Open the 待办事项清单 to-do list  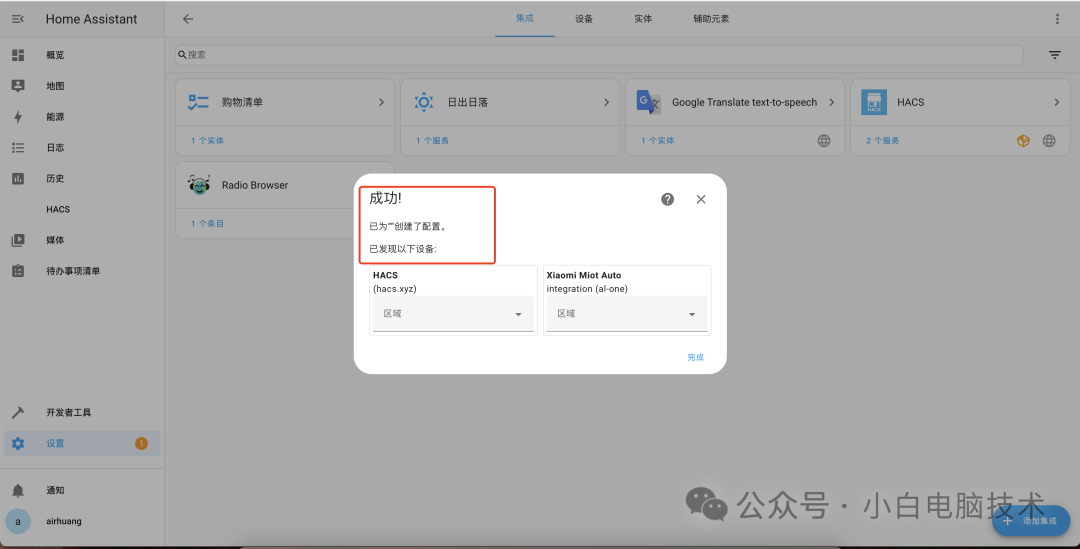(x=82, y=271)
